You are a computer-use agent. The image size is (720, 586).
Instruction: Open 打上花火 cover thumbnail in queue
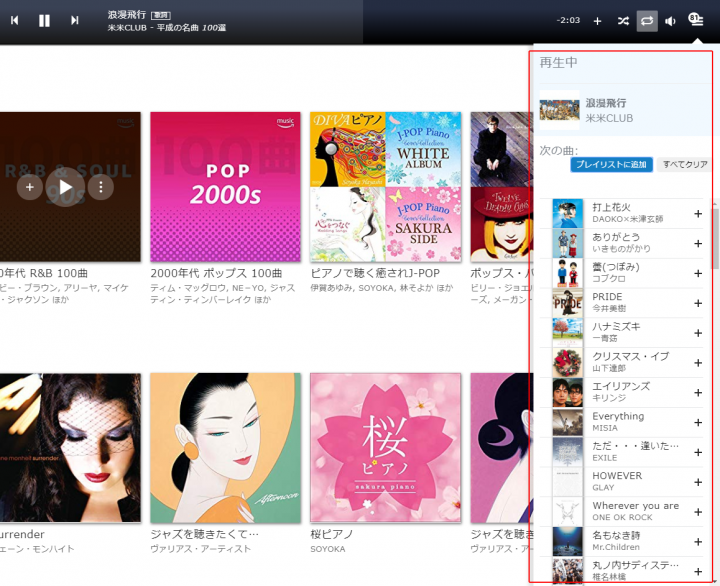(568, 214)
